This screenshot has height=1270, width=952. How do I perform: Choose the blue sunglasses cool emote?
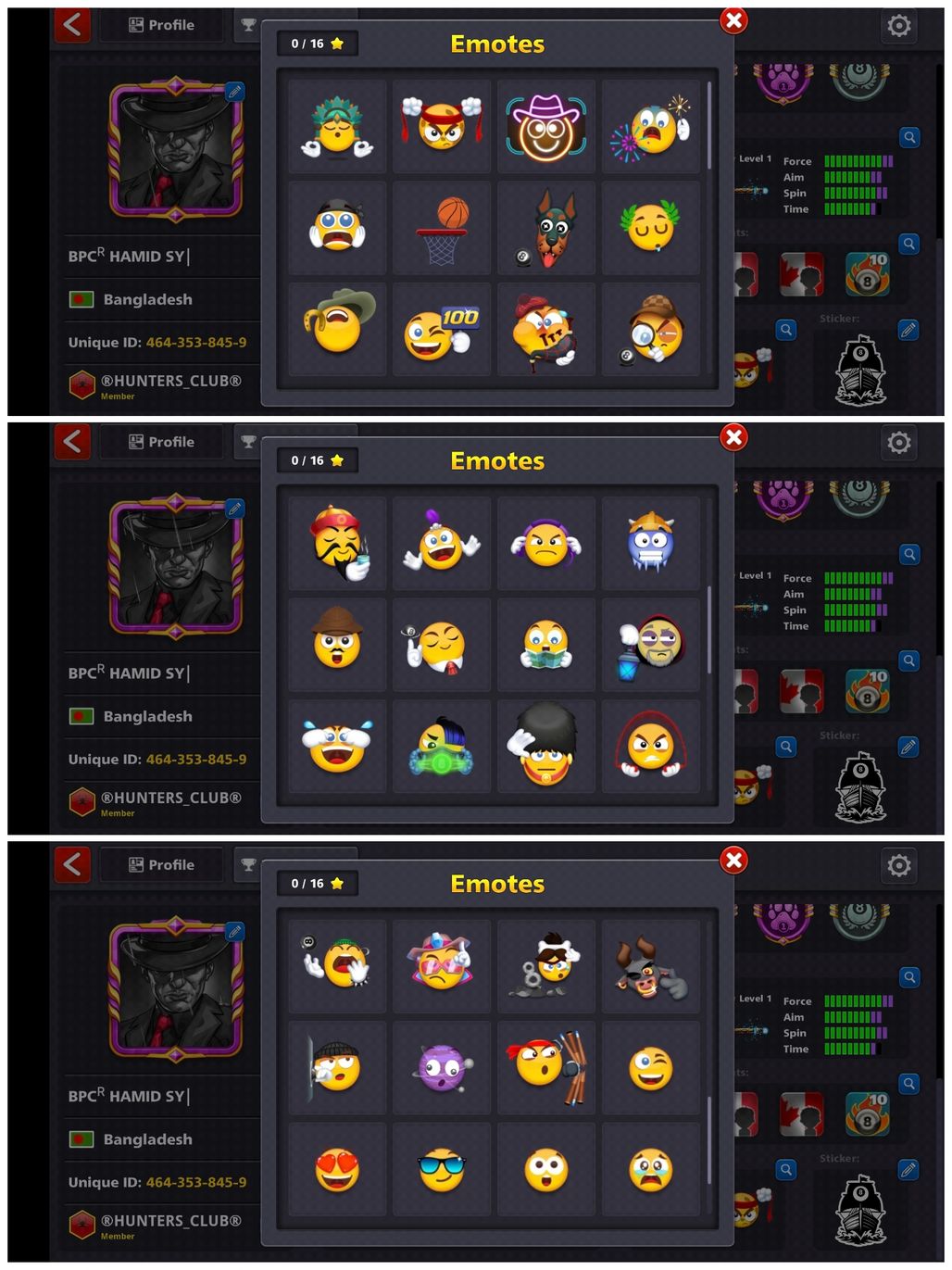[x=442, y=1170]
